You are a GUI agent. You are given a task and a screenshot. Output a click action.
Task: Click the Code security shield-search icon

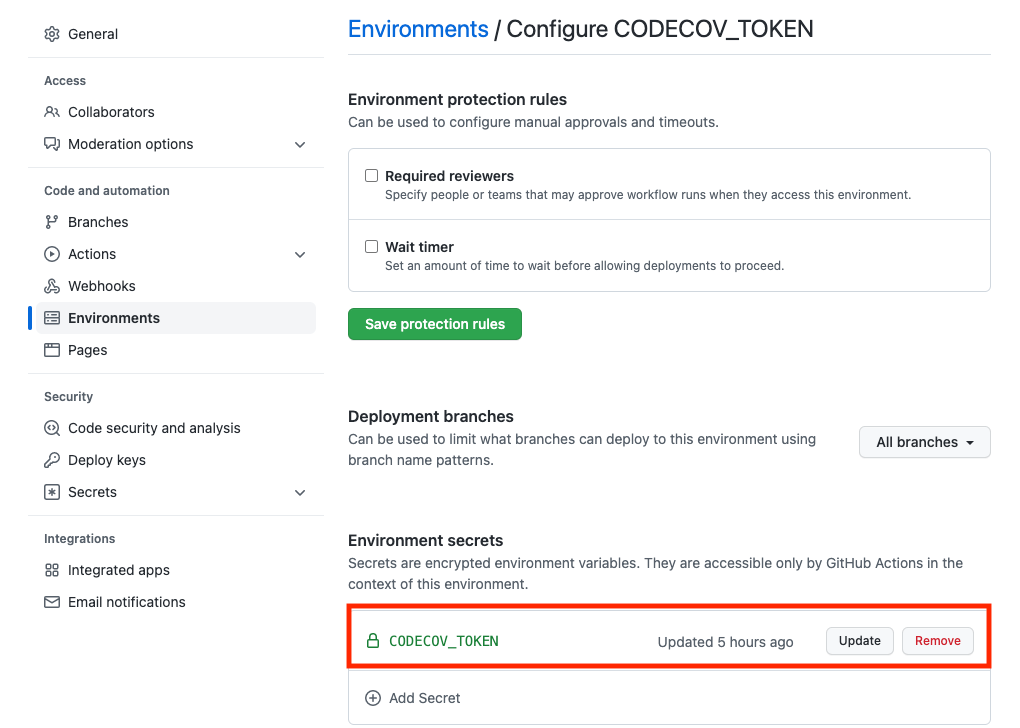tap(52, 427)
